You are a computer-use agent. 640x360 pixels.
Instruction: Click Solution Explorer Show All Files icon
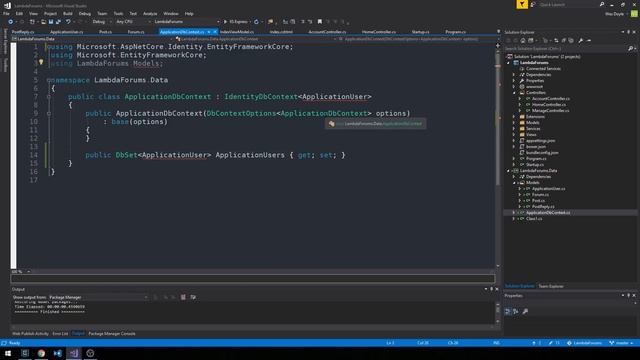click(571, 40)
